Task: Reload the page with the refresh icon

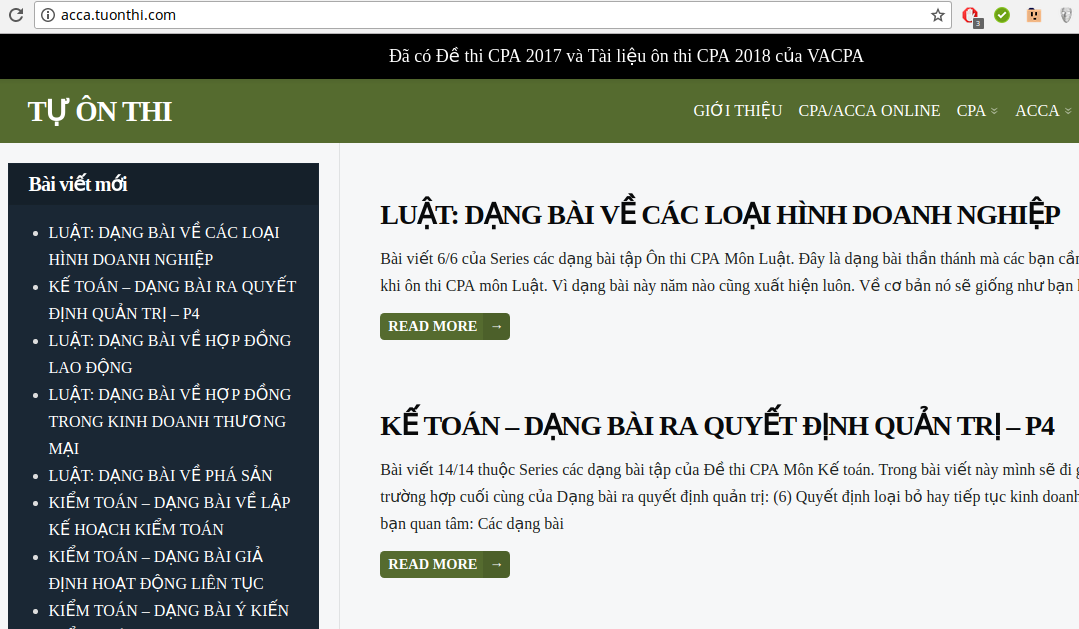Action: 16,14
